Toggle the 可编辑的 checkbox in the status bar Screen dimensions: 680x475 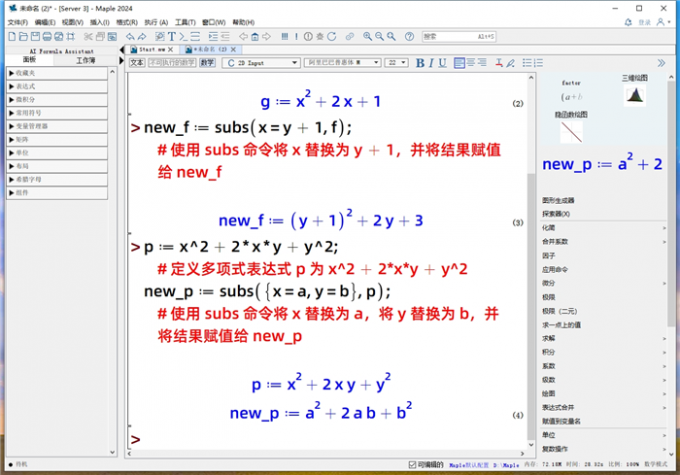point(412,465)
